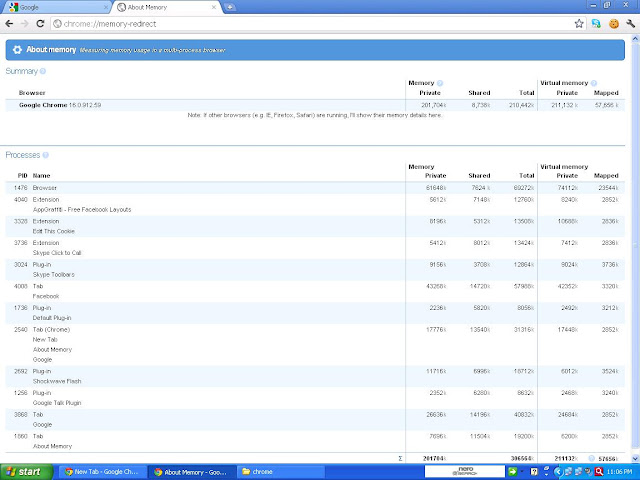
Task: Click the 211132k virtual private total
Action: [566, 458]
